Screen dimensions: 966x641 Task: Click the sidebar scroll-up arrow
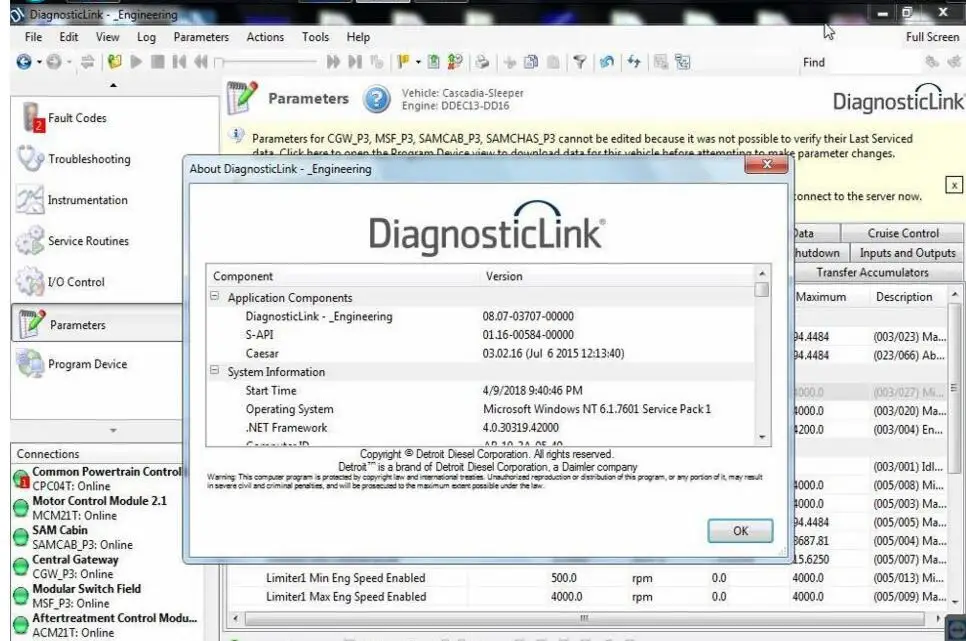point(113,85)
